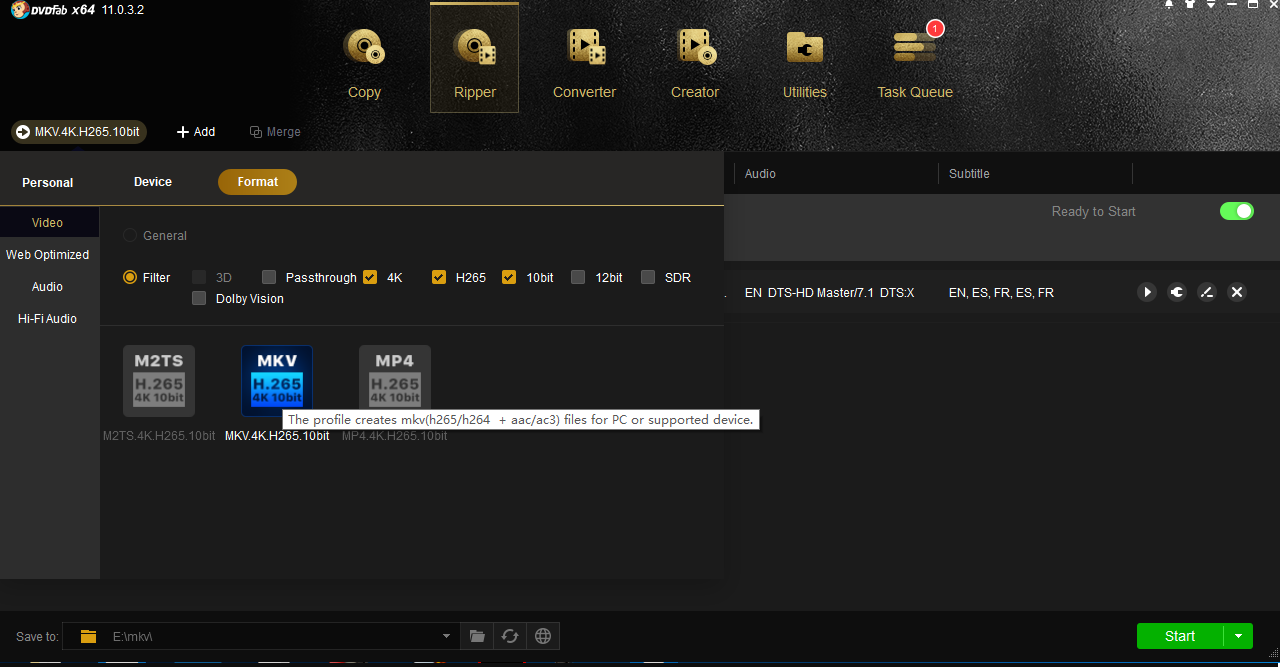Click the Audio column header

[x=760, y=174]
